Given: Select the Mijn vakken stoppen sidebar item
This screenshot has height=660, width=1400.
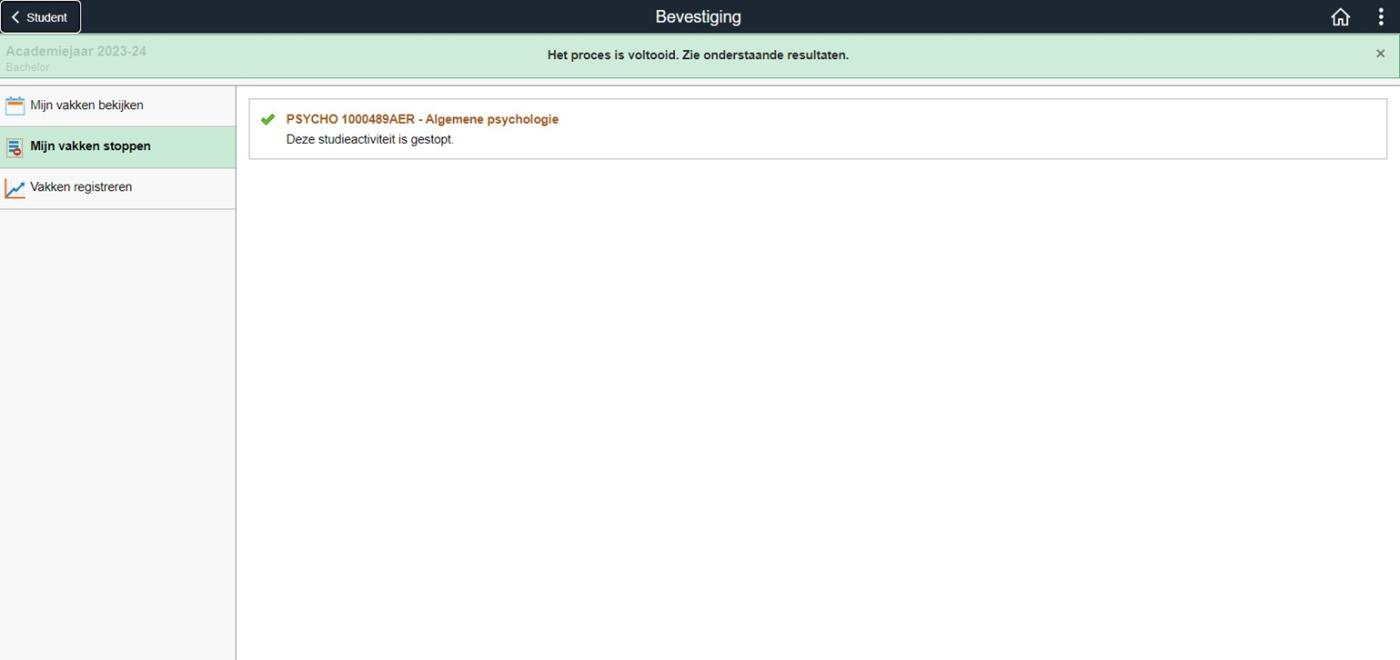Looking at the screenshot, I should pyautogui.click(x=90, y=146).
